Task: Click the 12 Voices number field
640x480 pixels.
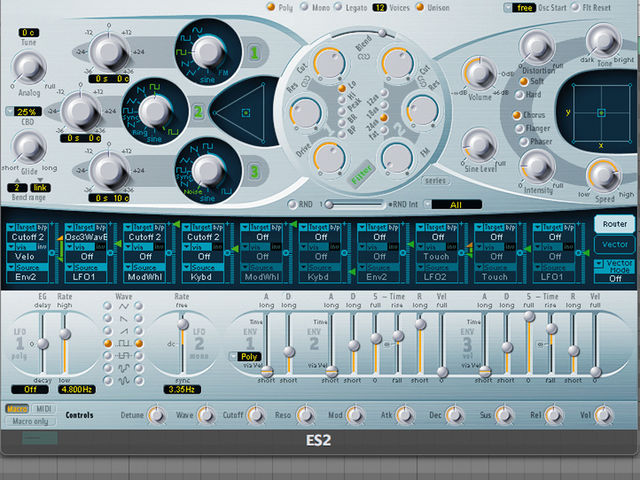Action: pos(379,7)
